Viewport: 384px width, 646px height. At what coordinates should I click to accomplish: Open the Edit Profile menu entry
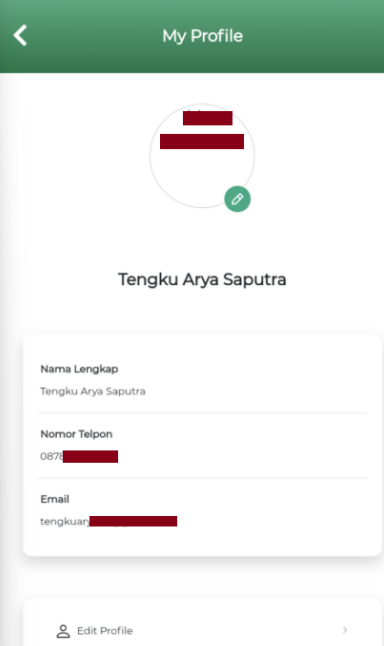(202, 631)
